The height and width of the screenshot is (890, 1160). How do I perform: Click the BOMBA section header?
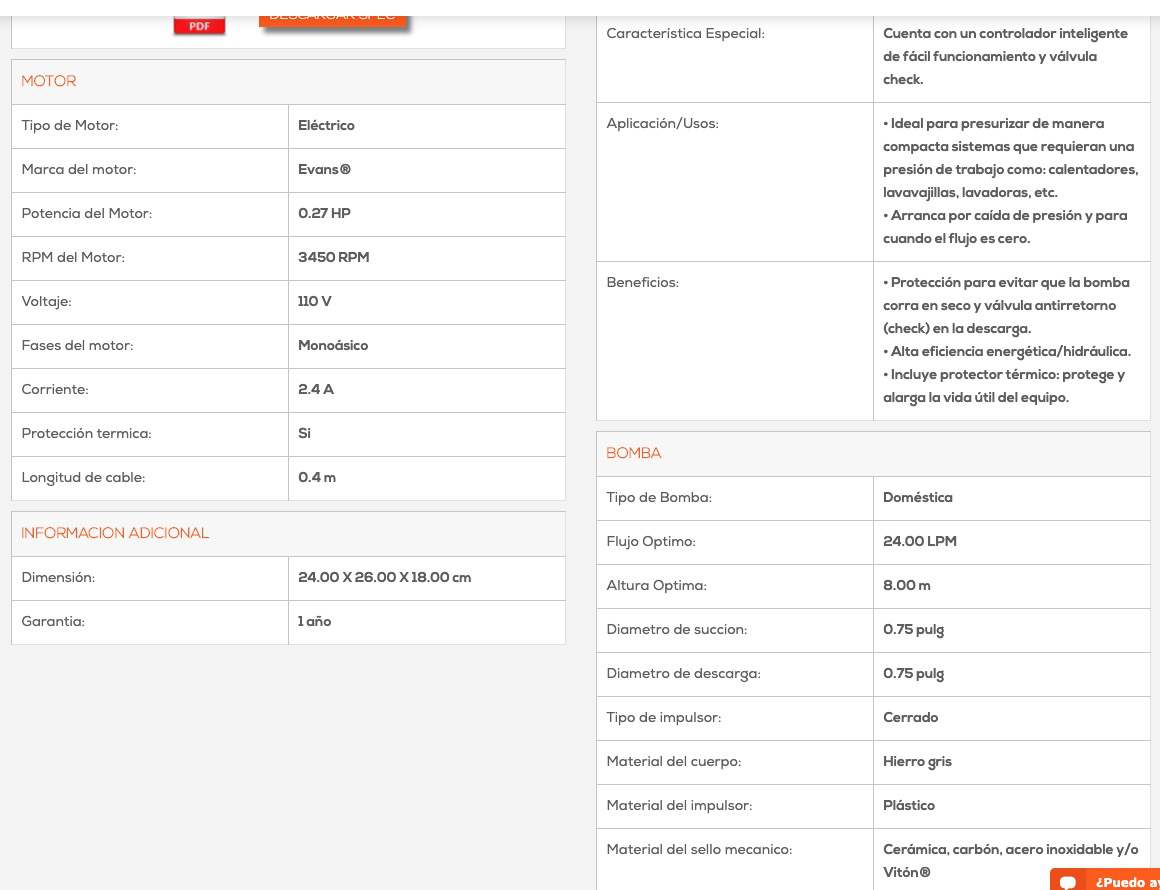634,454
